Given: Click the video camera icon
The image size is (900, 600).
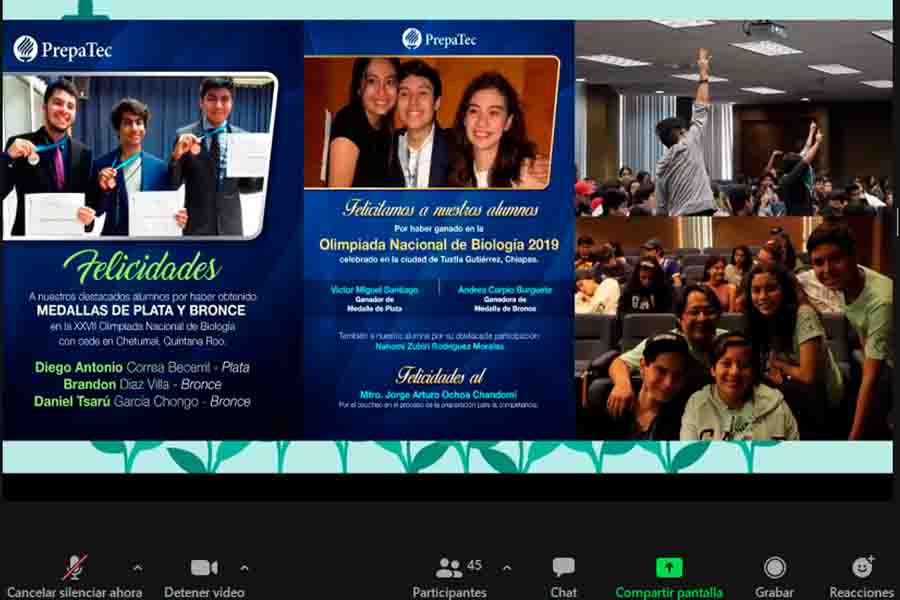Looking at the screenshot, I should click(x=204, y=568).
